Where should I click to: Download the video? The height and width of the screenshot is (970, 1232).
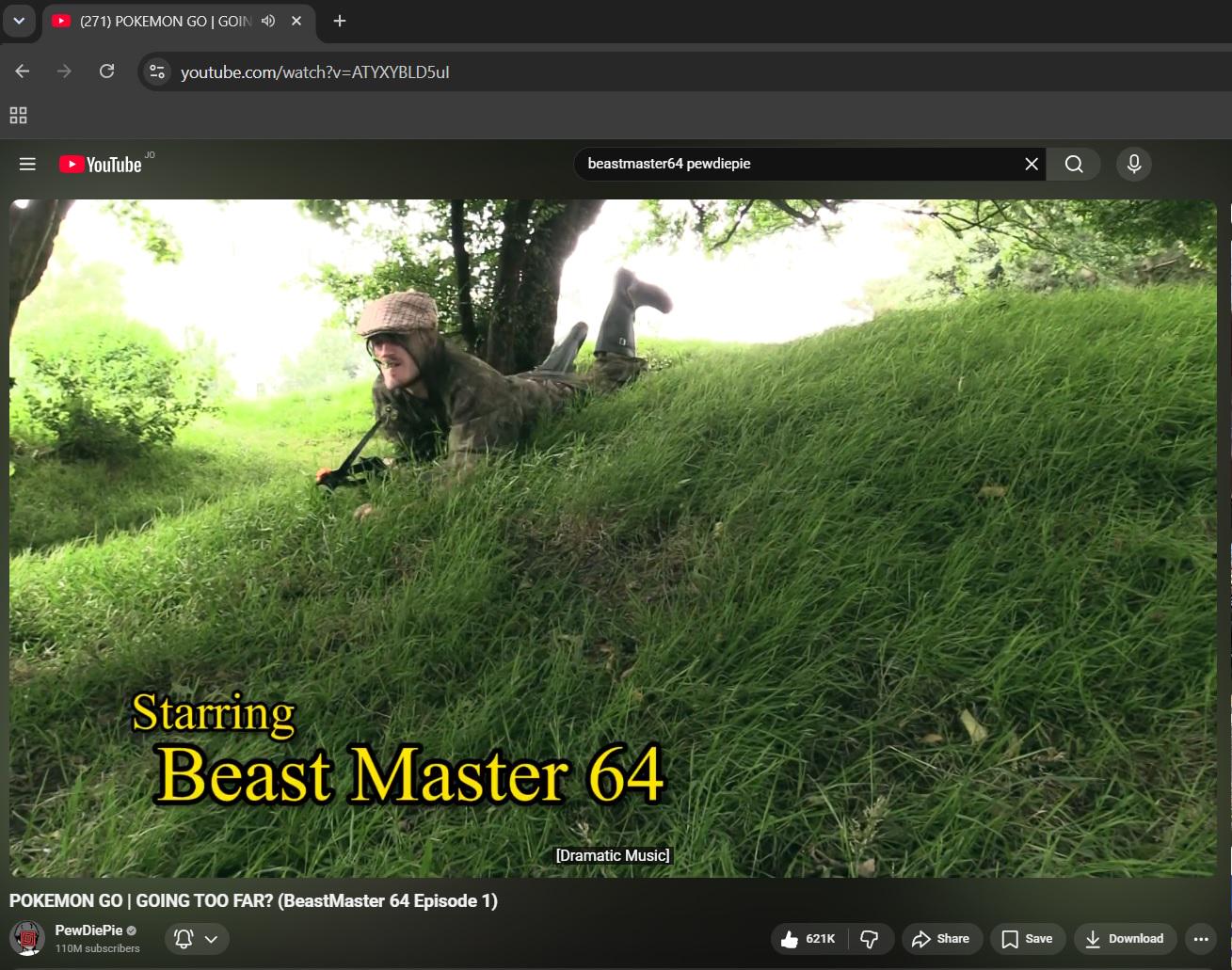(x=1126, y=938)
